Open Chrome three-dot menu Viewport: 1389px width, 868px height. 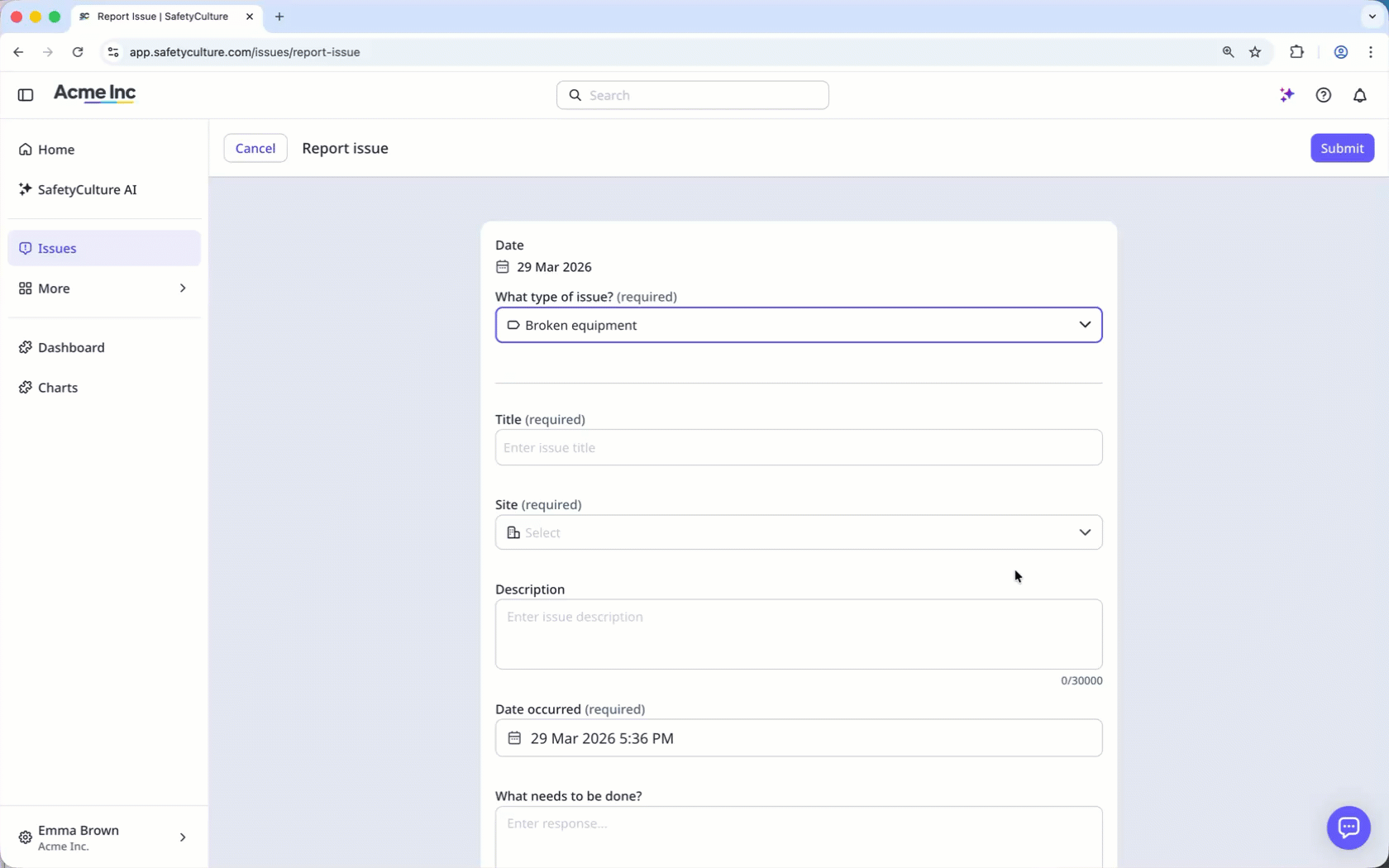[x=1371, y=52]
